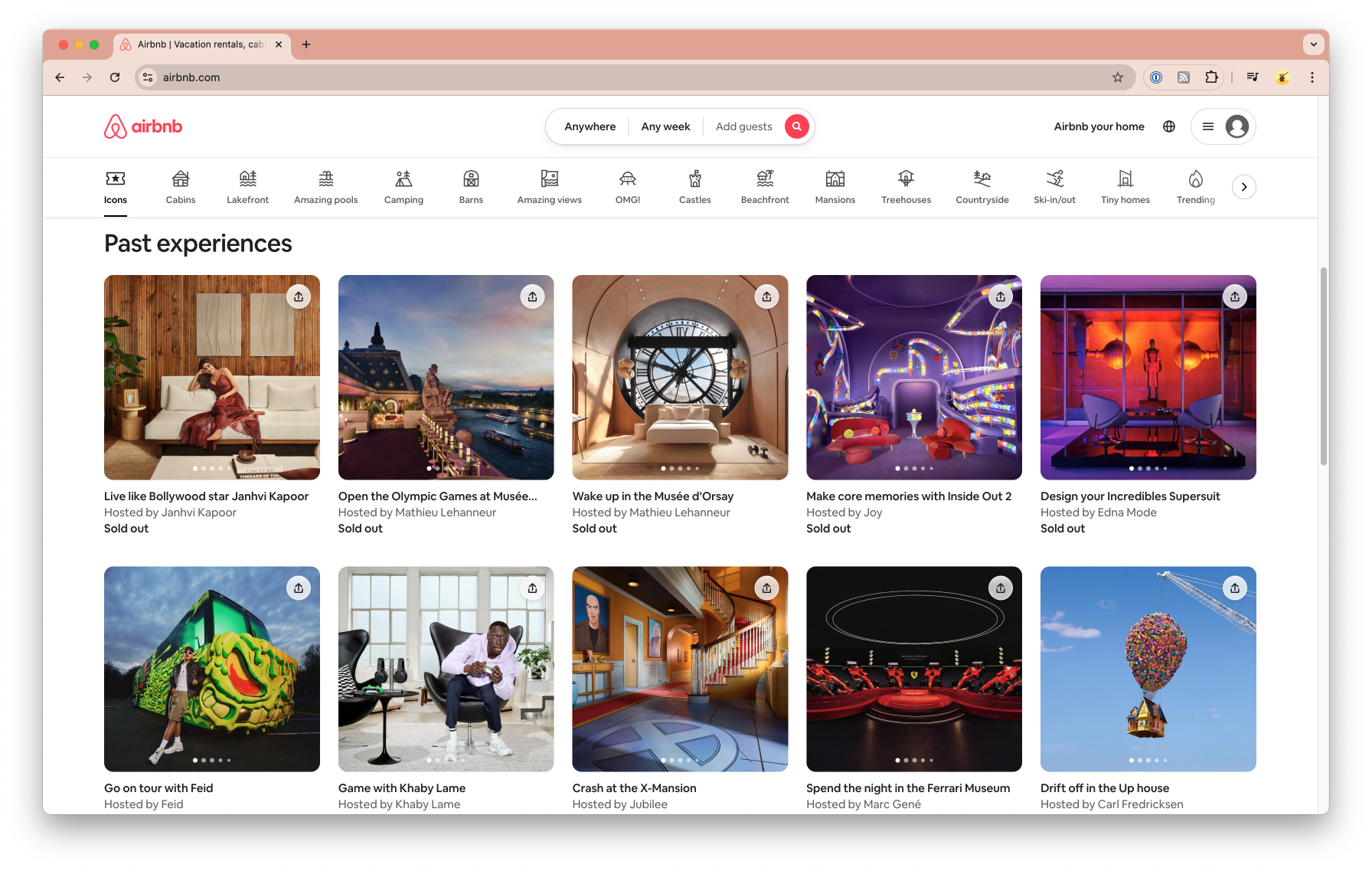Bookmark this page with star icon
The image size is (1372, 871).
point(1118,77)
